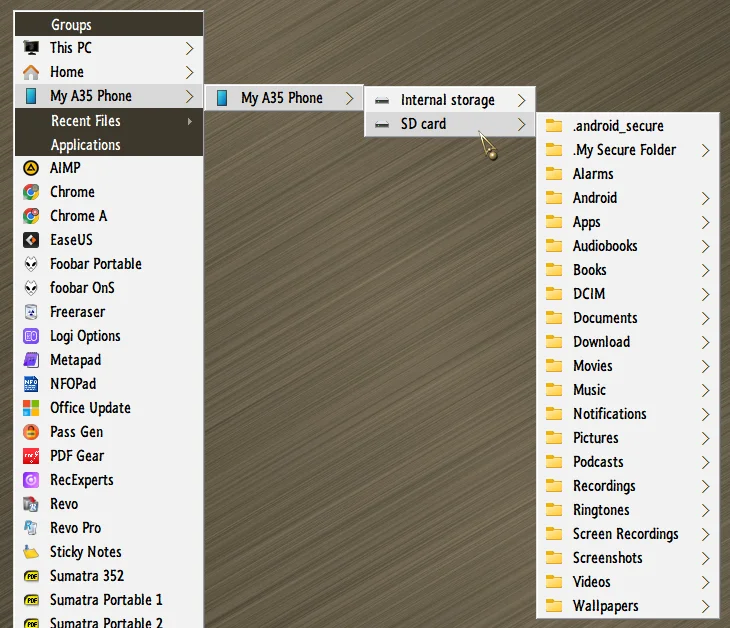Select My A35 Phone in main menu
Screen dimensions: 730x628
pyautogui.click(x=109, y=96)
